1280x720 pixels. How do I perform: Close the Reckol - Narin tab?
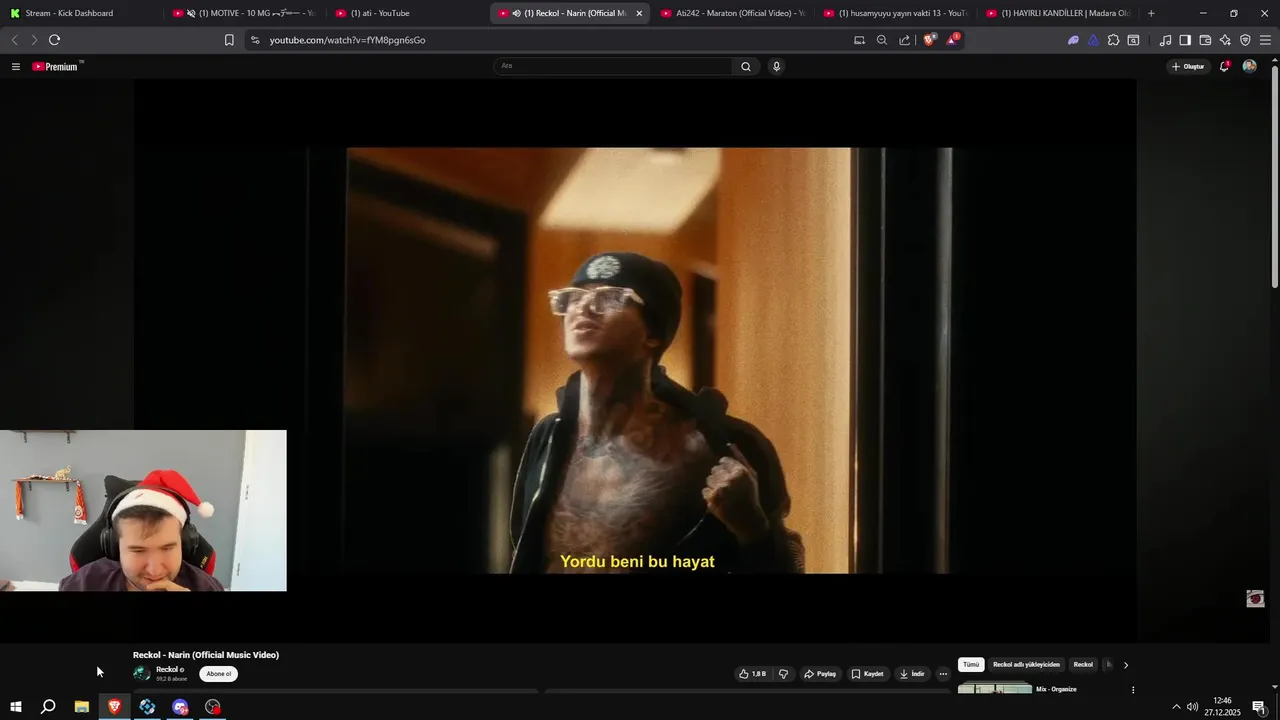click(639, 13)
